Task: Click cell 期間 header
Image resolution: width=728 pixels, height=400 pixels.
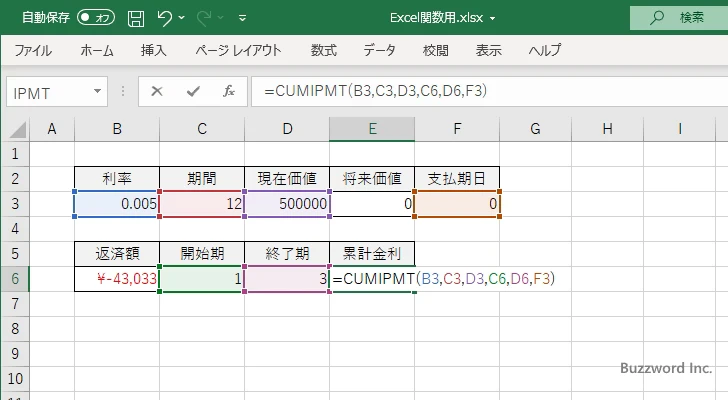Action: click(x=202, y=179)
